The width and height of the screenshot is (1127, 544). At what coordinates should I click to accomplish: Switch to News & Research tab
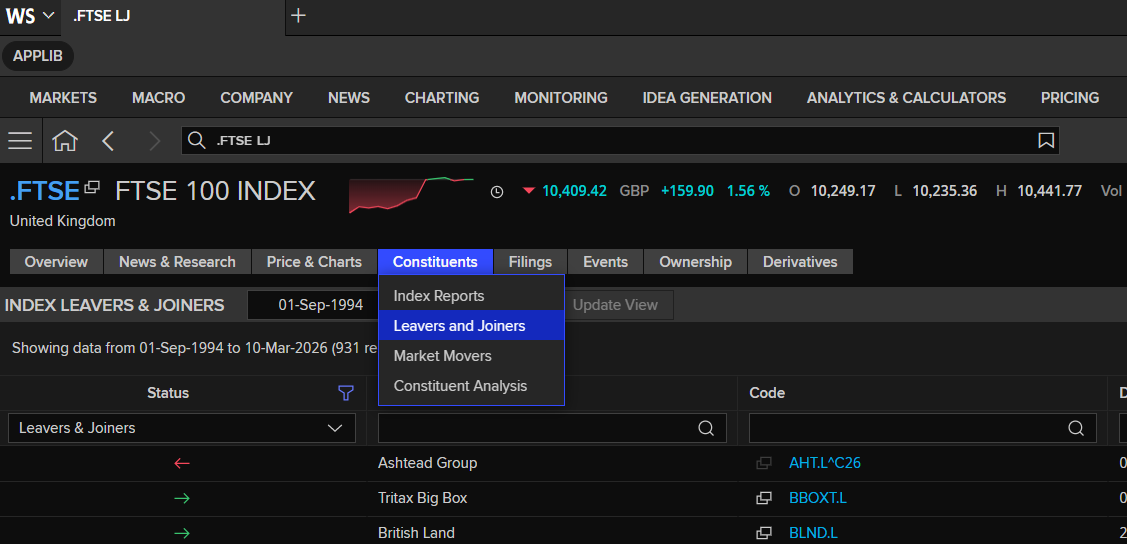[178, 262]
